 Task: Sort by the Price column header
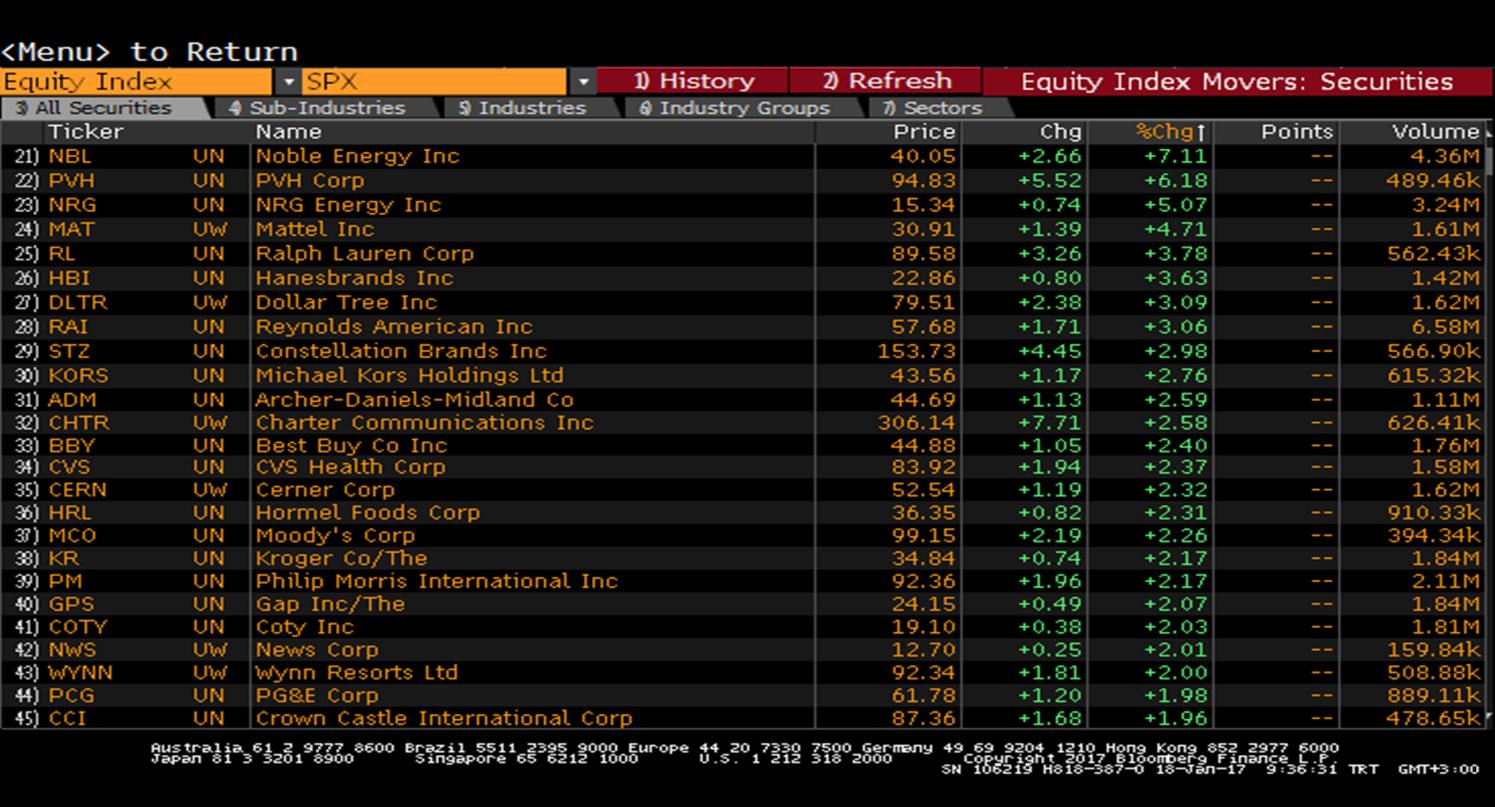[924, 132]
